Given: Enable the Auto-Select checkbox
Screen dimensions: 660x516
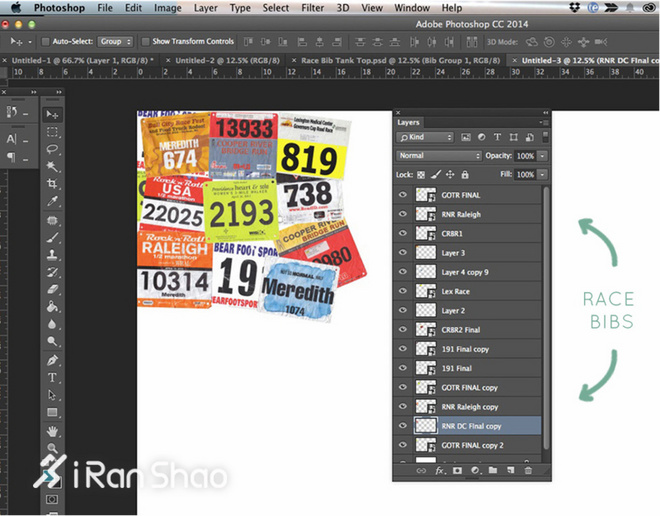Looking at the screenshot, I should pyautogui.click(x=45, y=42).
